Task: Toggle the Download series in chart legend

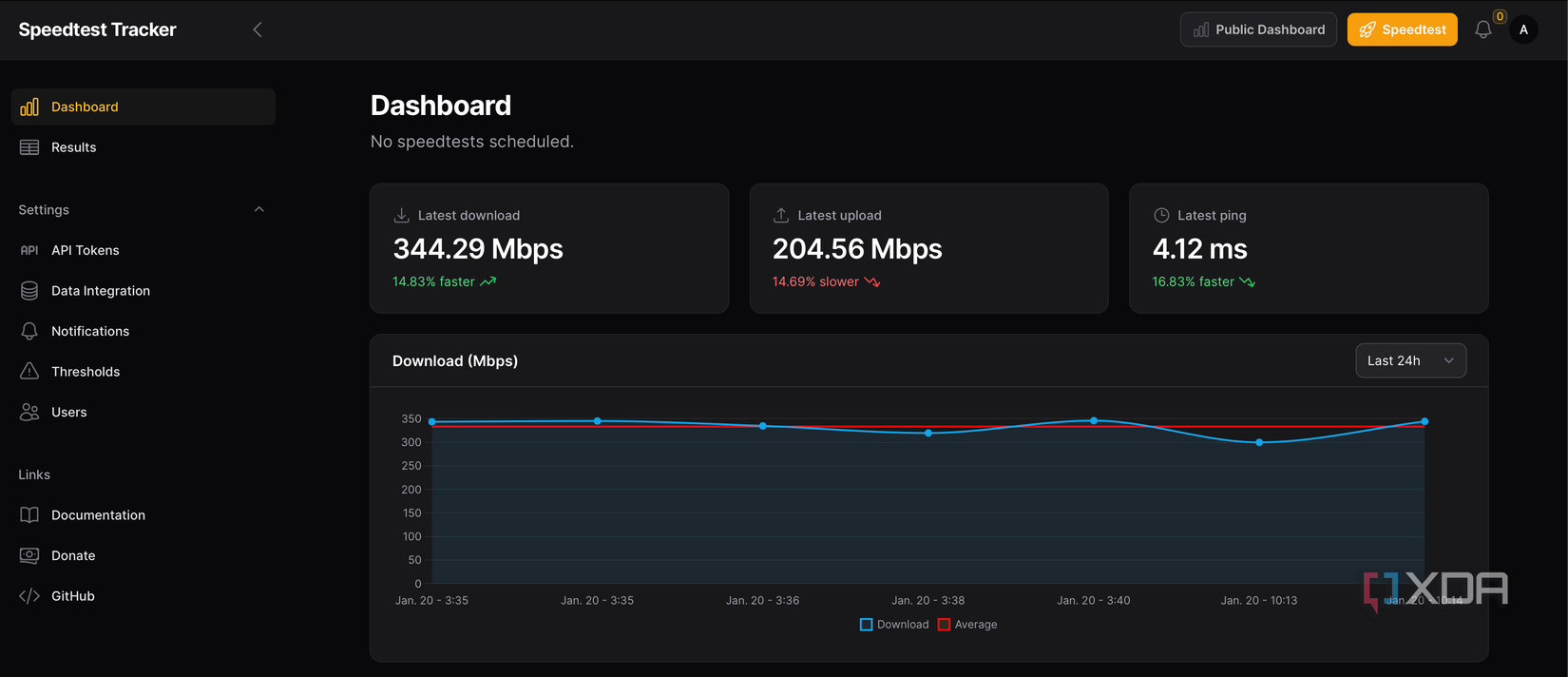Action: [894, 625]
